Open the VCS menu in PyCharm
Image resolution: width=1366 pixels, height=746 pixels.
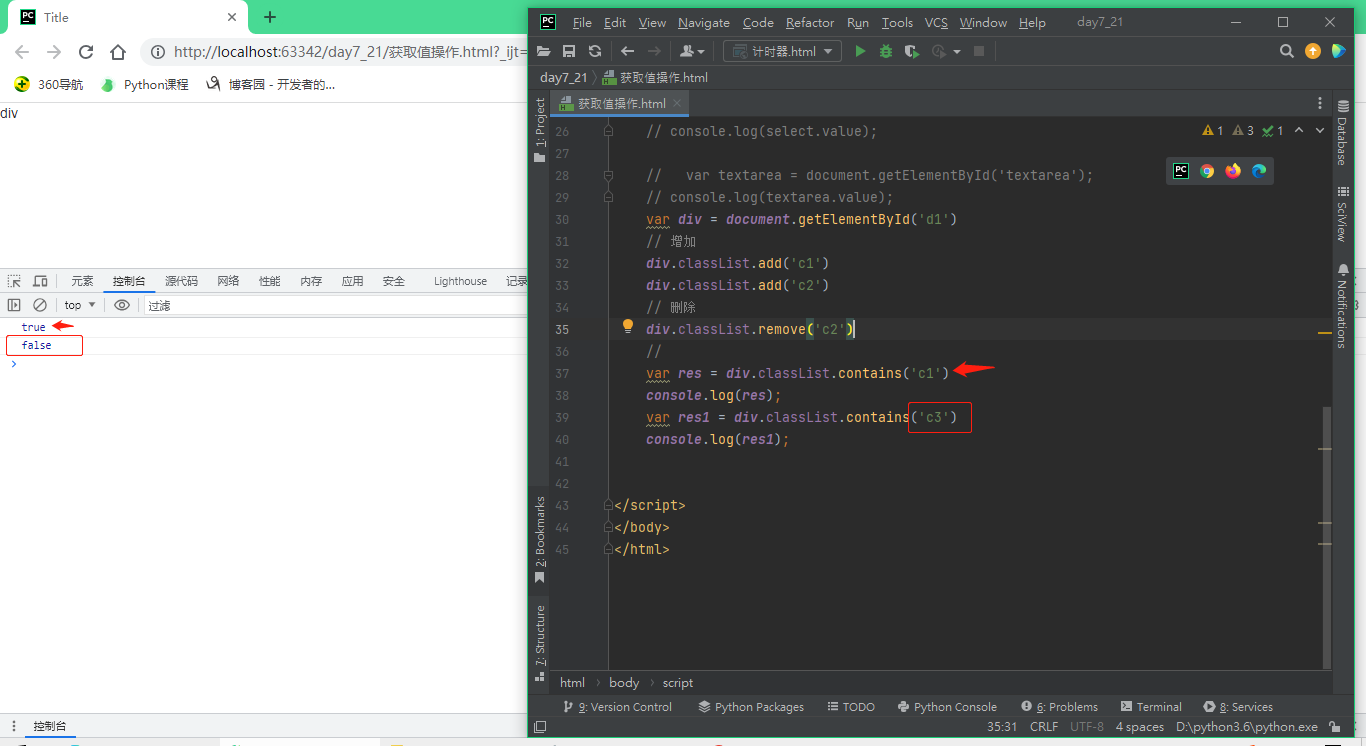(x=936, y=22)
